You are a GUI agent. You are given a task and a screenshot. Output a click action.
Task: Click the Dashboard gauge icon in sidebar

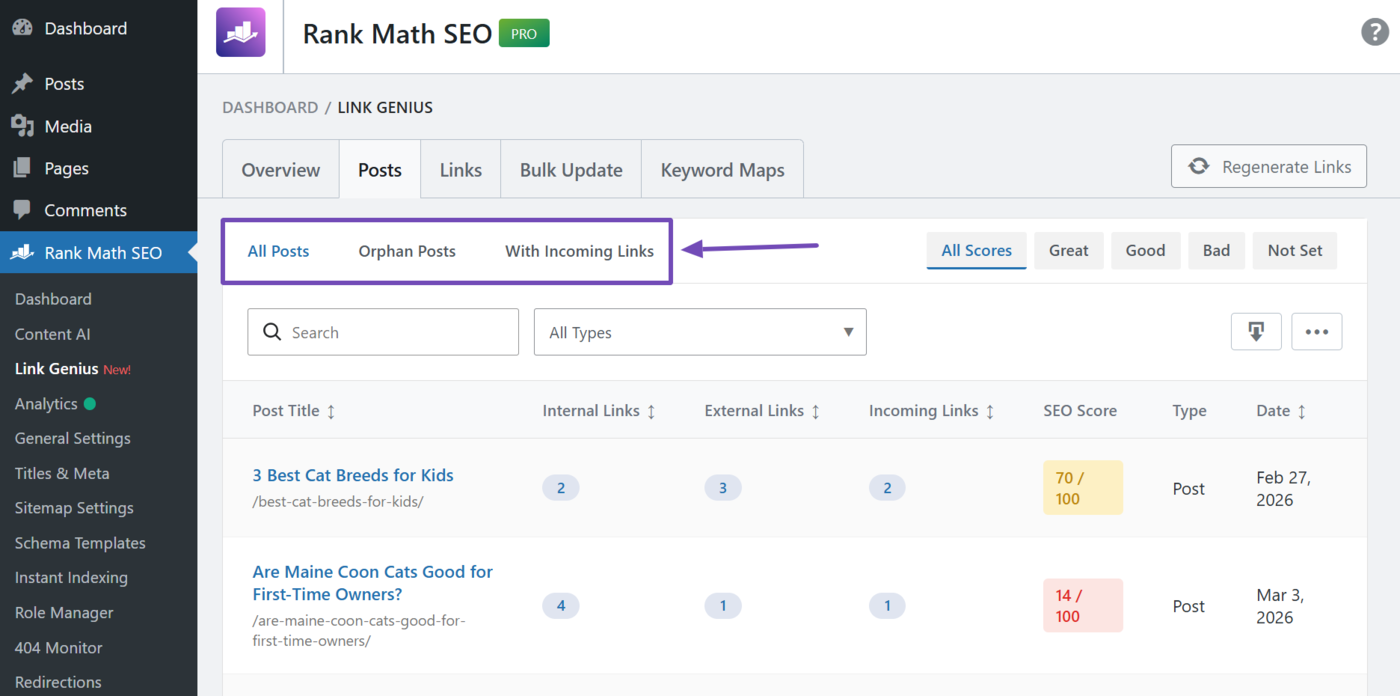click(22, 28)
